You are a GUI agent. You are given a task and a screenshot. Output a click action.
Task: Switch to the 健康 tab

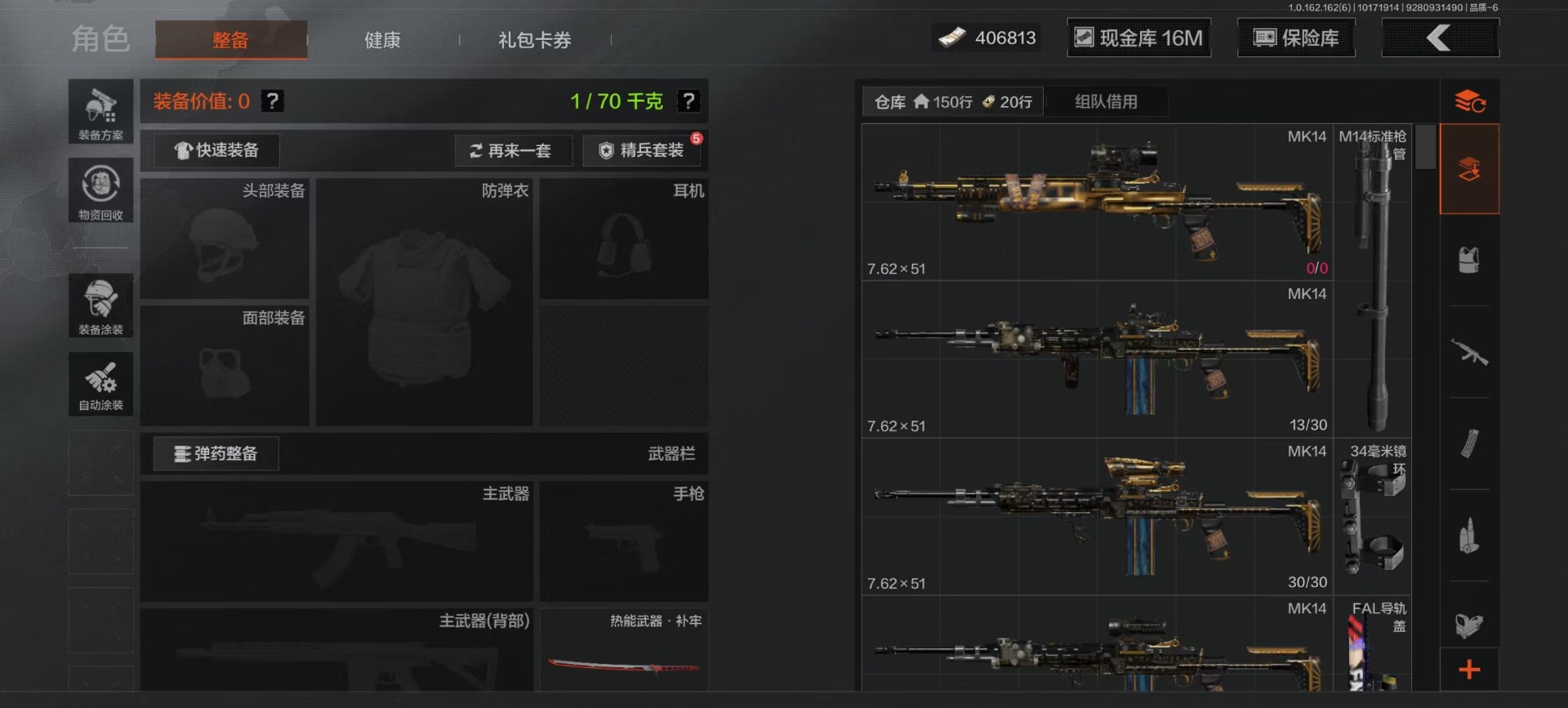click(382, 40)
